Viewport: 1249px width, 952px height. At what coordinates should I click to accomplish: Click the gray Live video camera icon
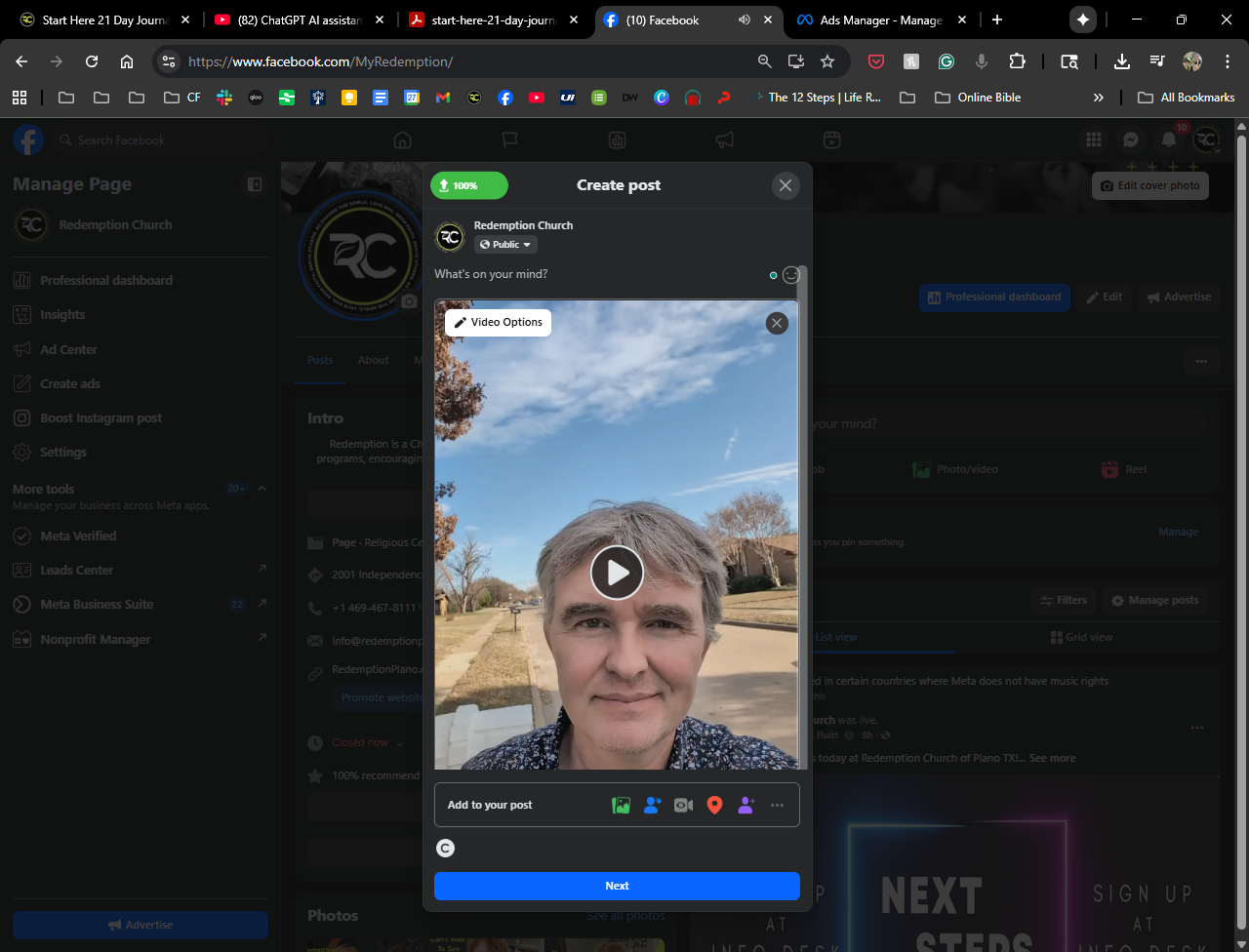coord(683,806)
